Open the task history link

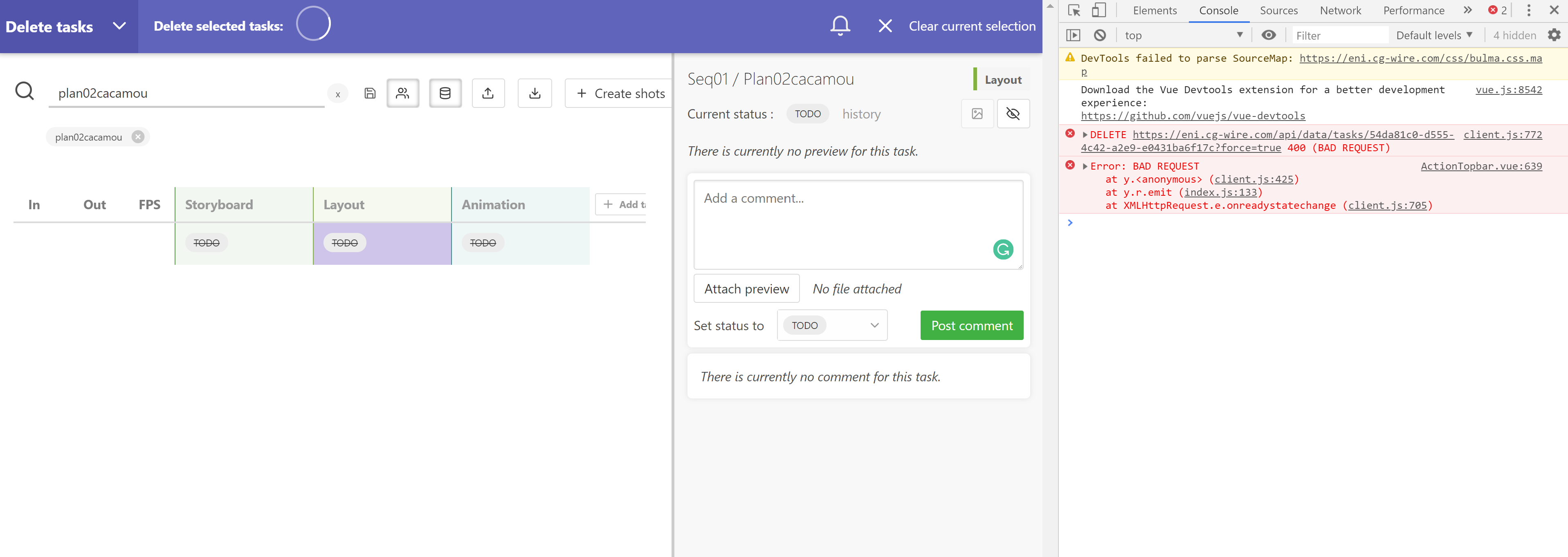tap(861, 114)
